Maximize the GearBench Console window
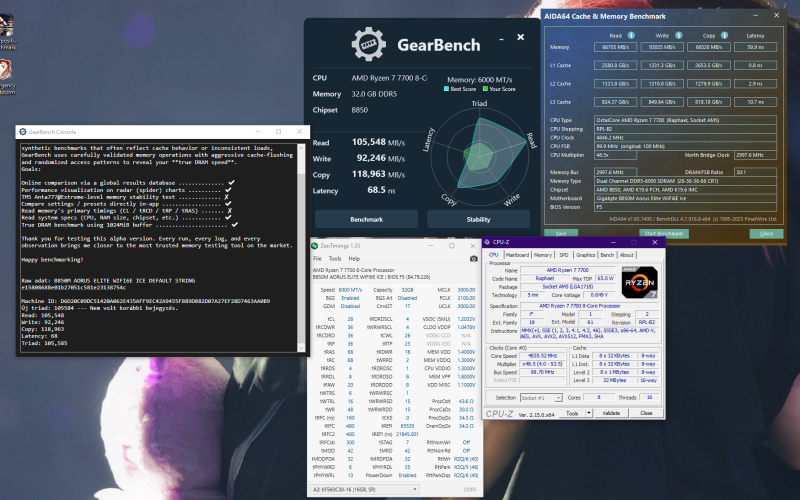Viewport: 800px width, 500px height. tap(279, 132)
